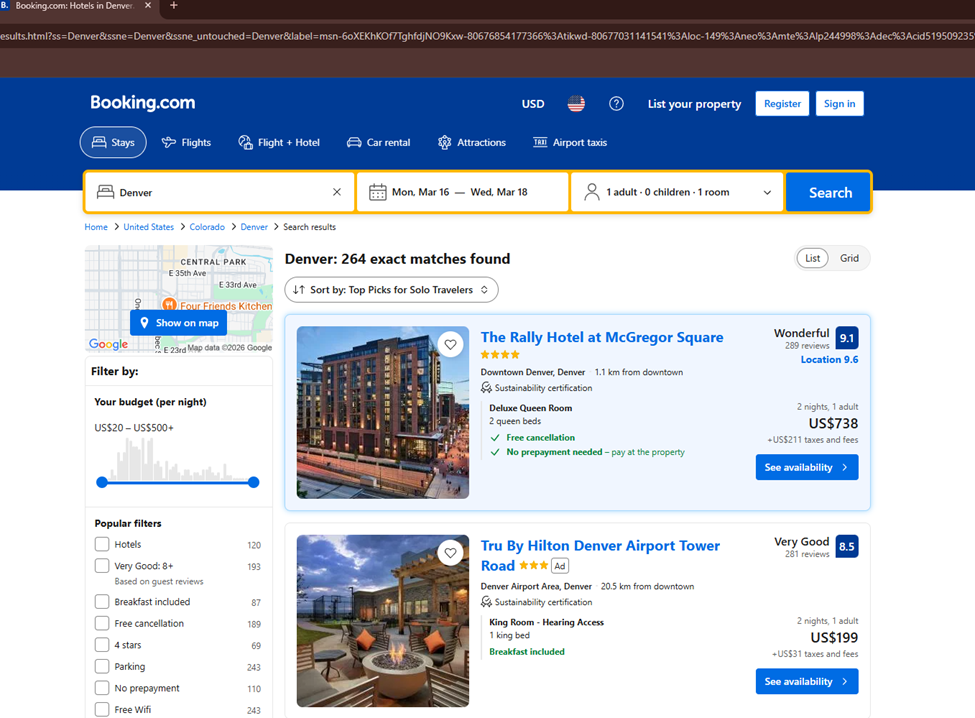Clear the Denver destination with X
Viewport: 975px width, 718px height.
[x=336, y=192]
